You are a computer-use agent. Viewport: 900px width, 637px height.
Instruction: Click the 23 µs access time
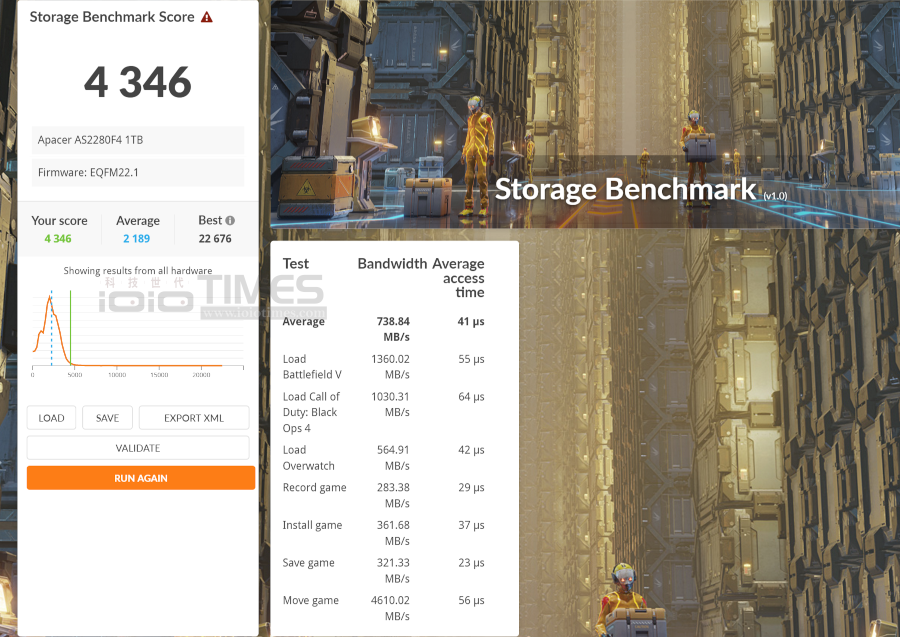point(471,563)
